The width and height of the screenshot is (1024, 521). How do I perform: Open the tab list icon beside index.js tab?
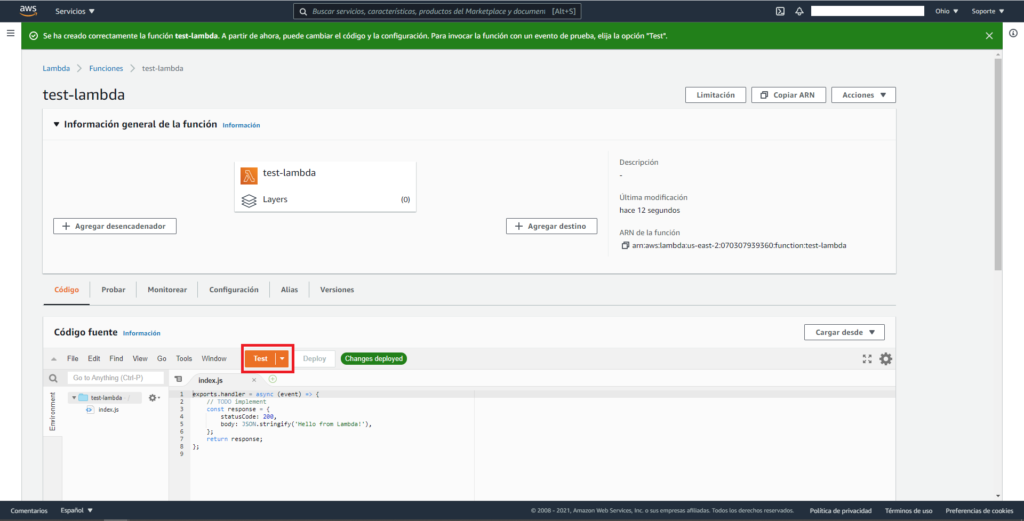pos(178,379)
